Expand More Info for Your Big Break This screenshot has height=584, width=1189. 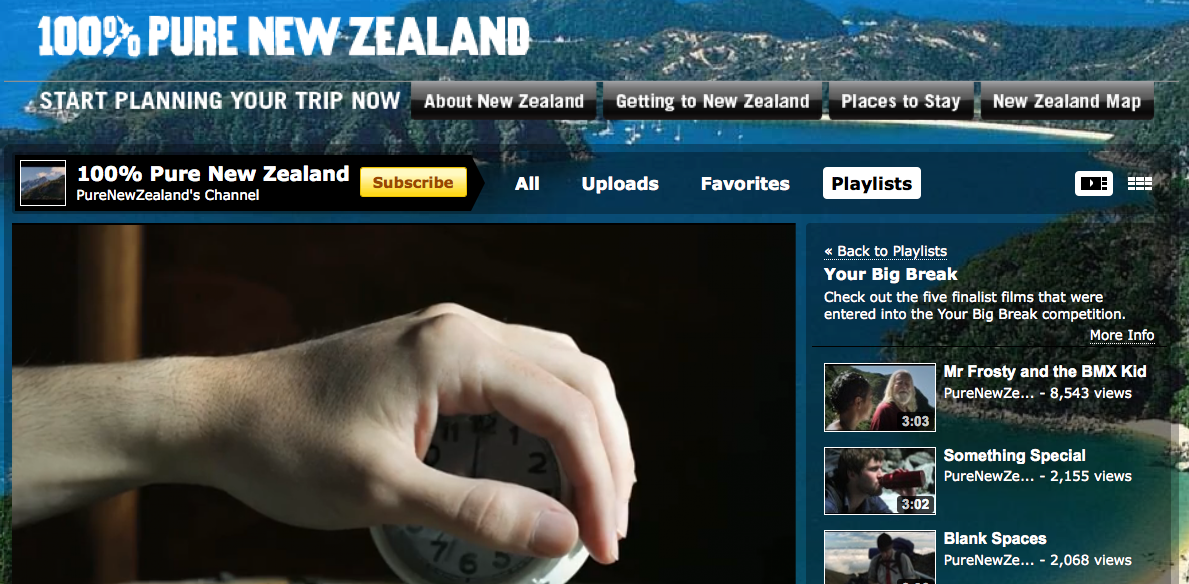point(1122,335)
